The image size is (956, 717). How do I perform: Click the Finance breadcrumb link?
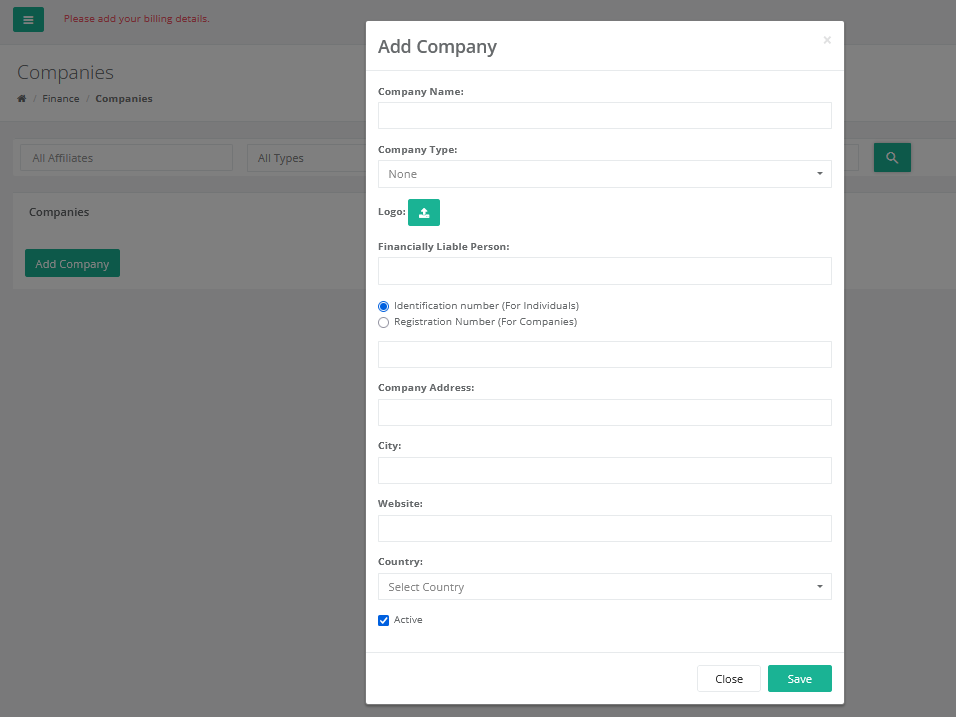(x=60, y=99)
